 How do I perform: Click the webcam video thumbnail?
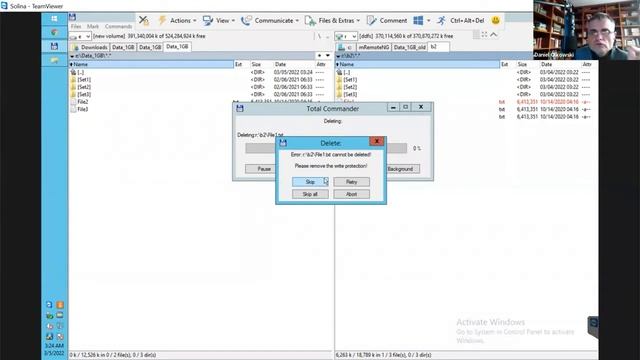pos(586,30)
